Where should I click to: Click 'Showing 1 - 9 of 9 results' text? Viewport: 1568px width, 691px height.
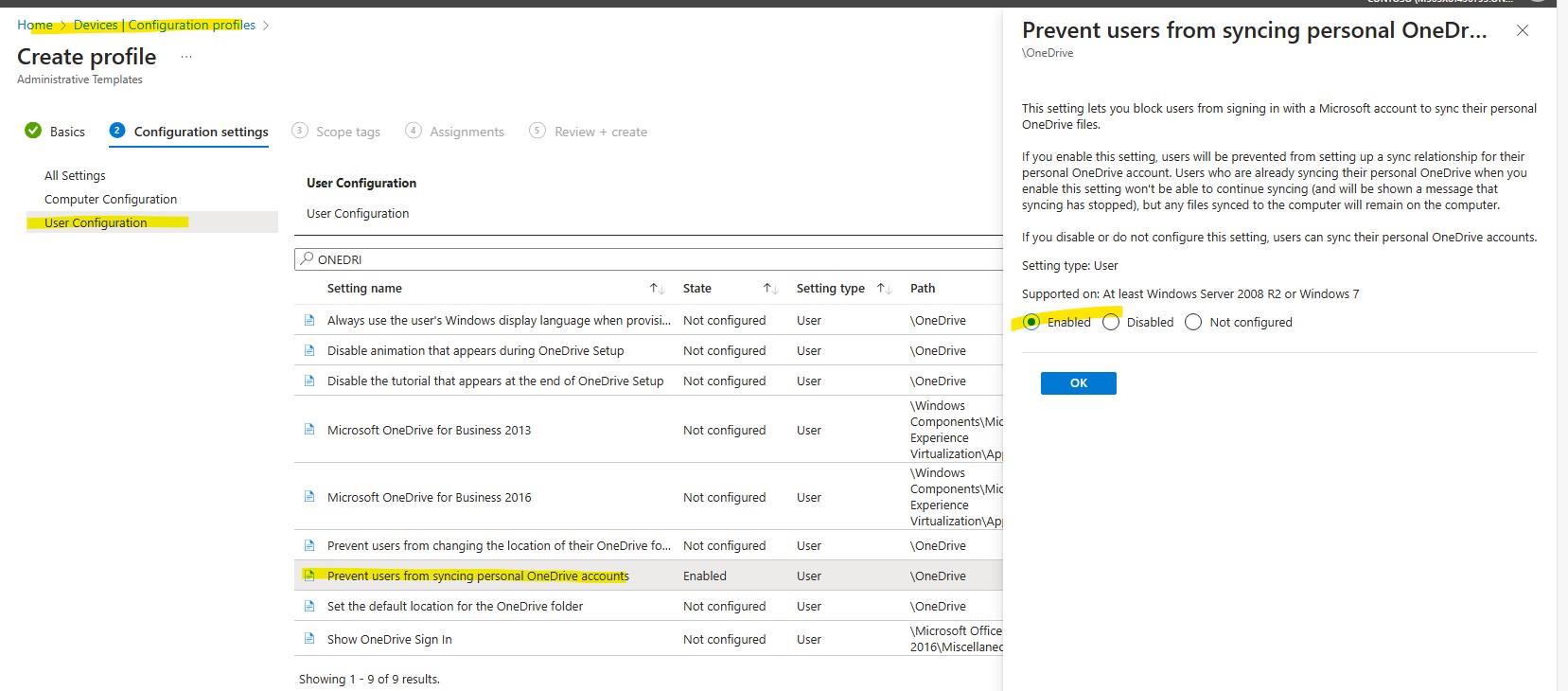pyautogui.click(x=369, y=679)
